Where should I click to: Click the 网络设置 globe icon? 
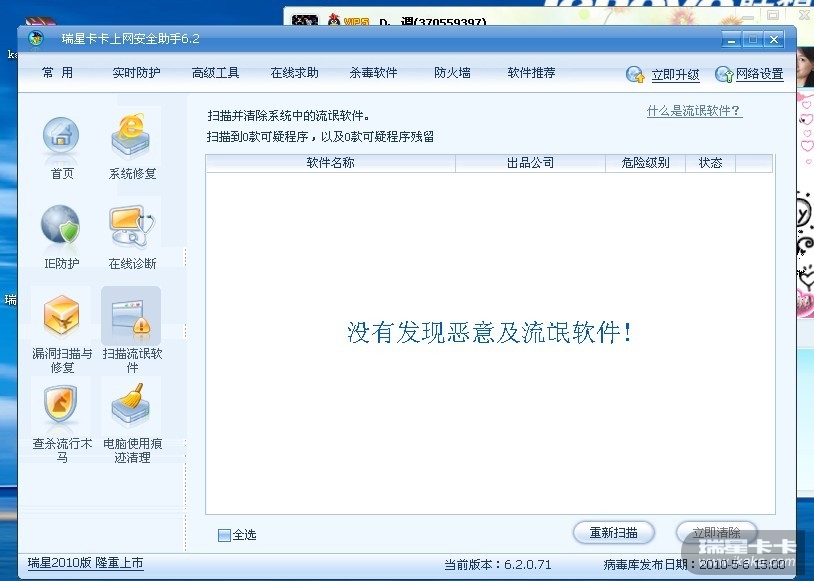click(x=724, y=74)
